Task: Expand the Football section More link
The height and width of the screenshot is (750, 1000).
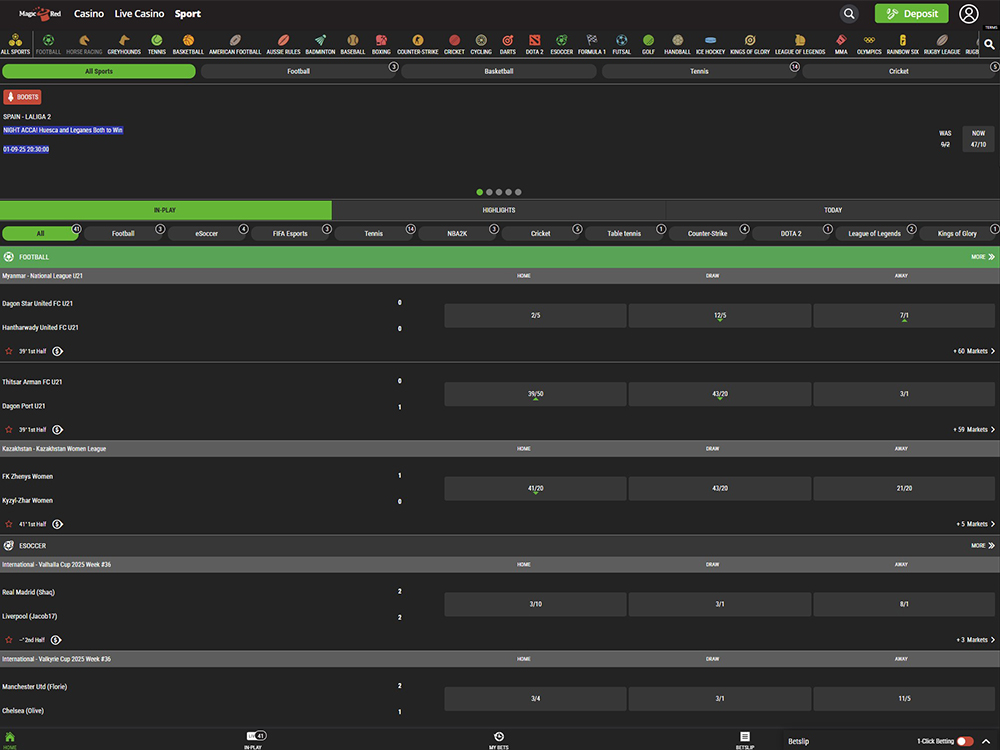Action: click(983, 257)
